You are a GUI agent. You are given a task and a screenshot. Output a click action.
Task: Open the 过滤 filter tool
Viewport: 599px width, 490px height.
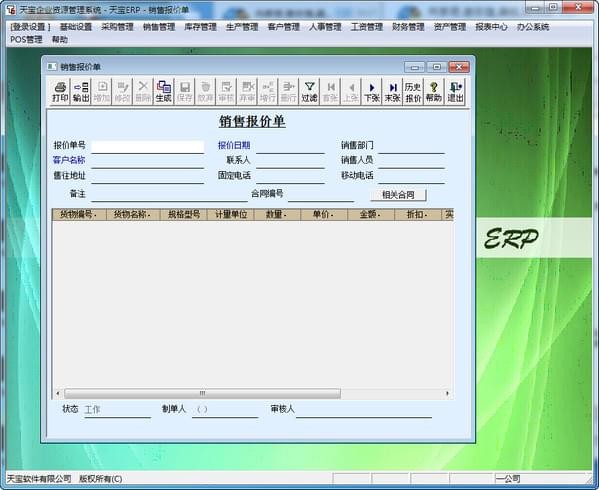pyautogui.click(x=309, y=92)
